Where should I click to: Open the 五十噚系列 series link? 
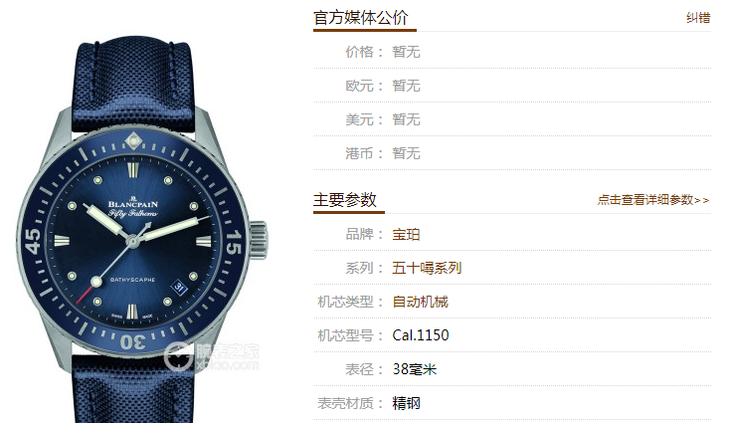pyautogui.click(x=426, y=268)
